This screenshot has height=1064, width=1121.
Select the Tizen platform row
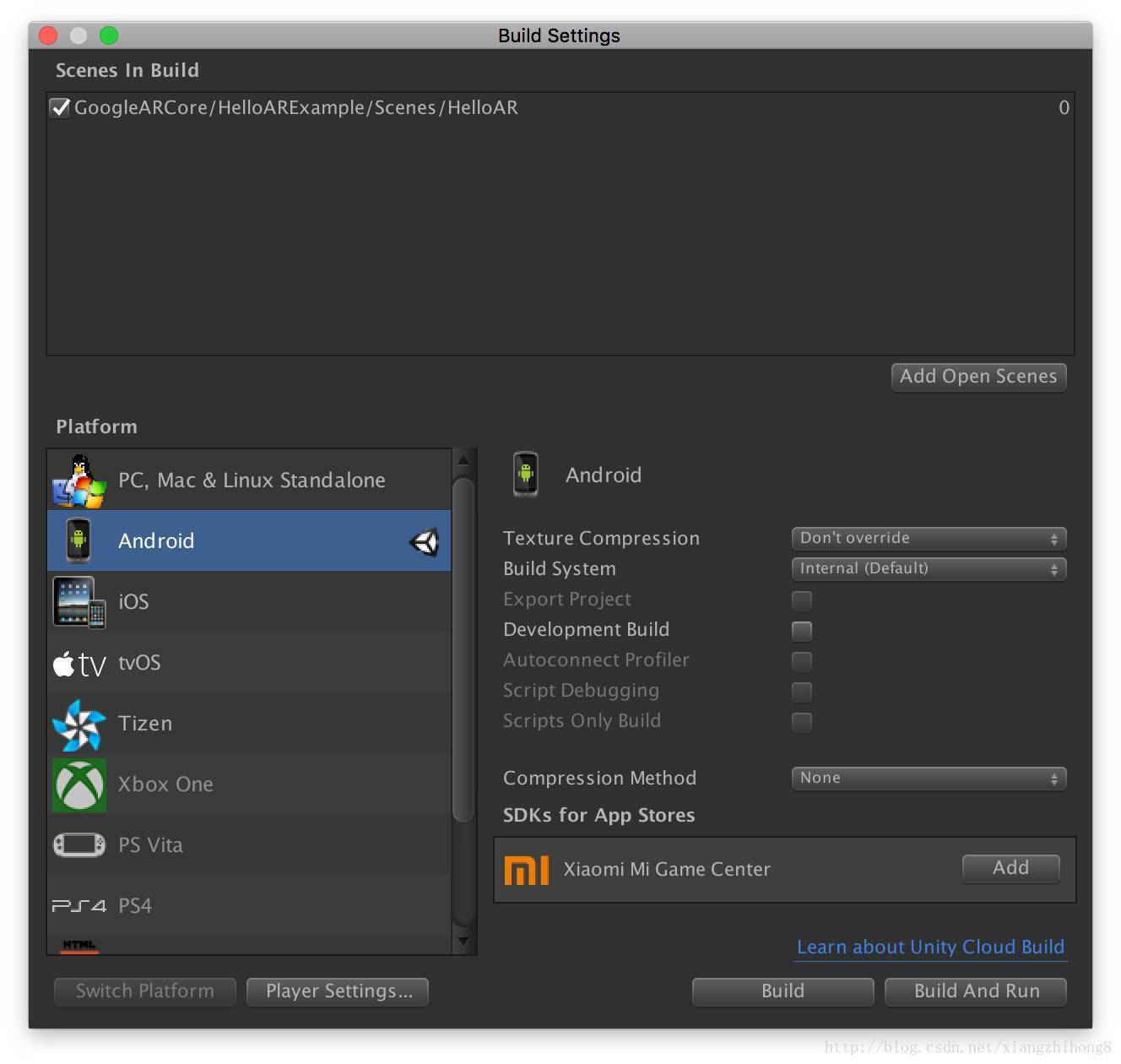[249, 723]
